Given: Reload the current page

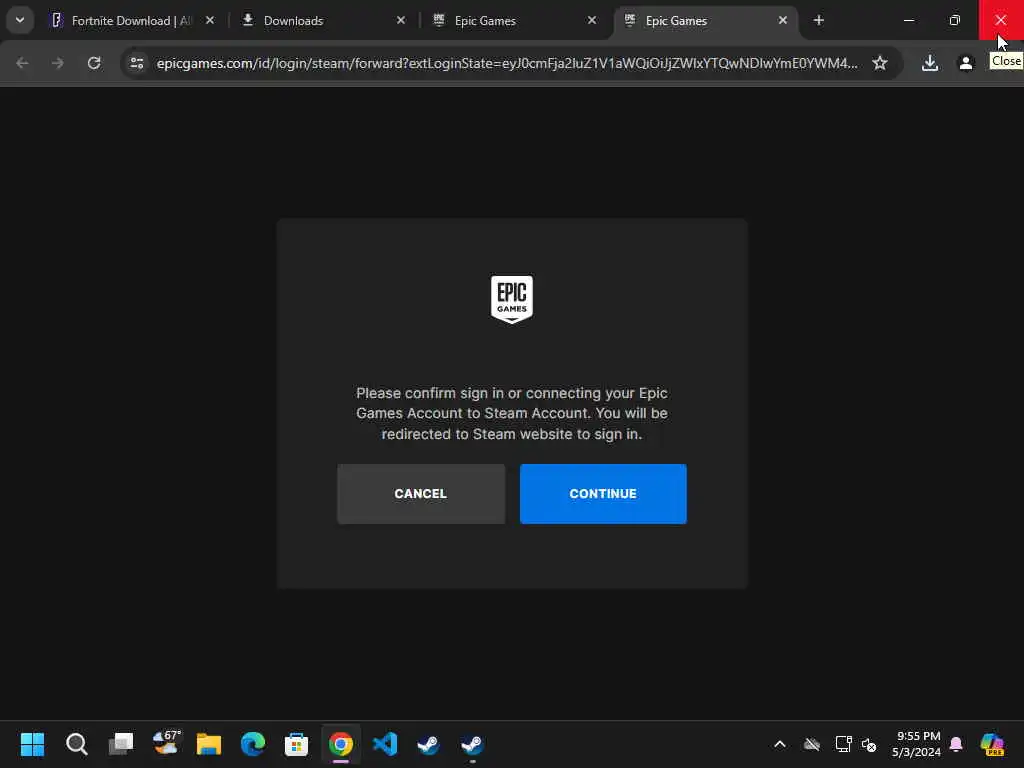Looking at the screenshot, I should [94, 63].
